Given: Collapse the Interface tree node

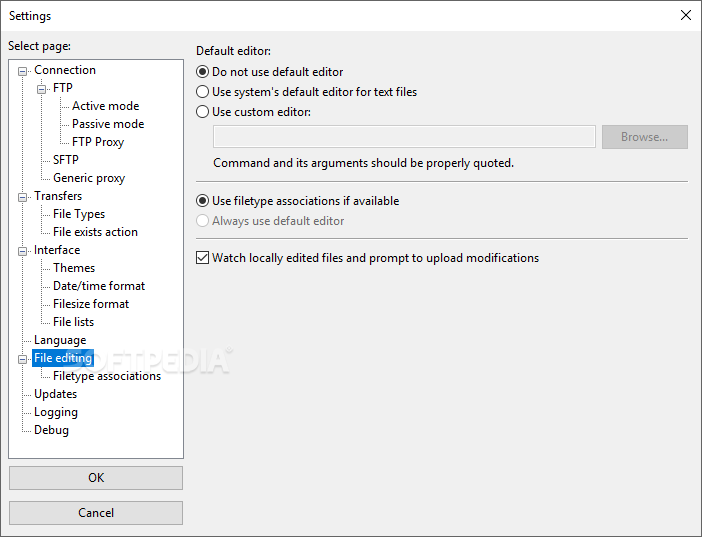Looking at the screenshot, I should pyautogui.click(x=22, y=251).
